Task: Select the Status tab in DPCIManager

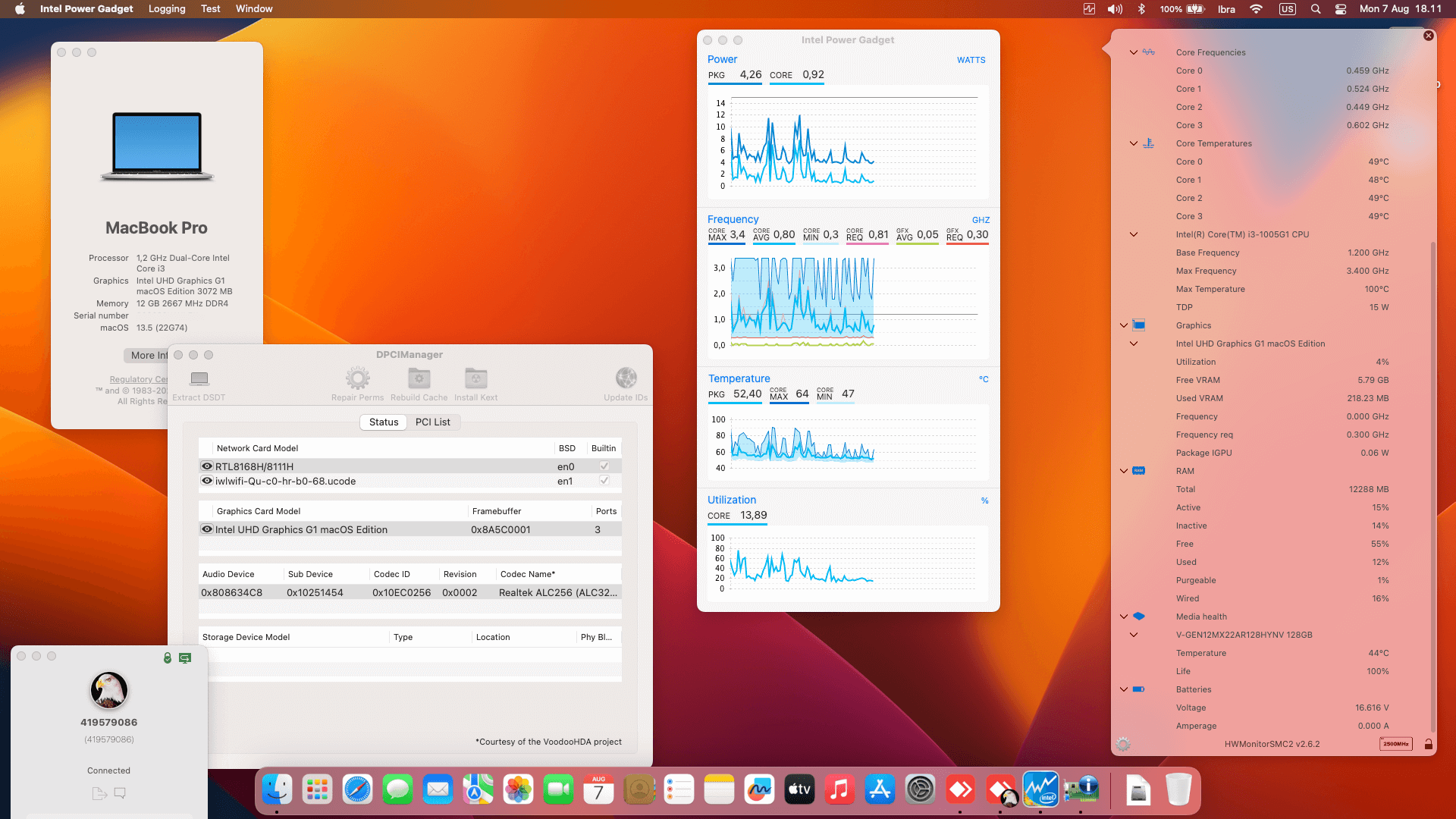Action: (384, 422)
